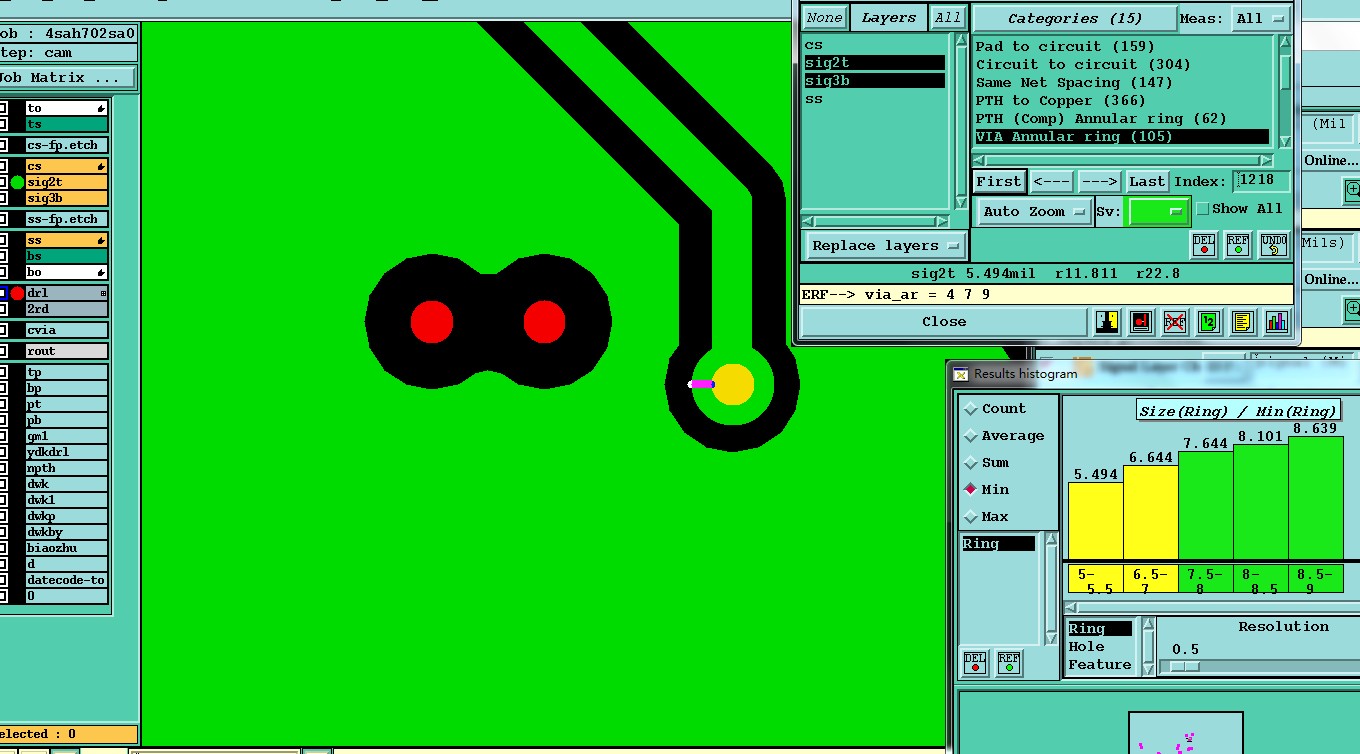Click the green display dot on sig2t layer
The height and width of the screenshot is (754, 1360).
(x=17, y=182)
